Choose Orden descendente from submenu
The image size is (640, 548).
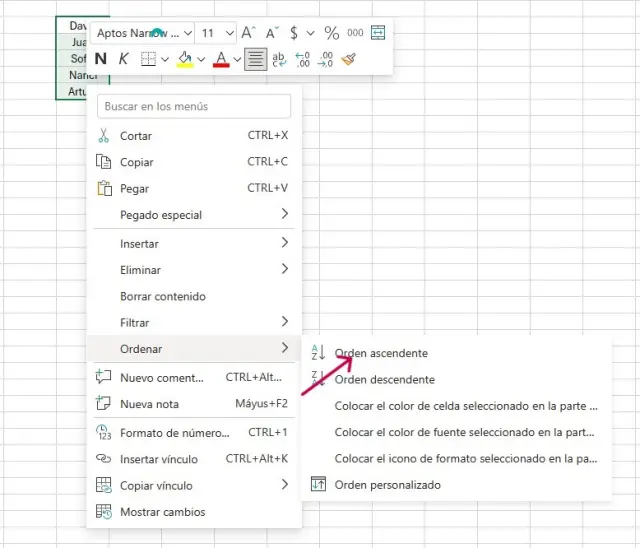[x=385, y=380]
